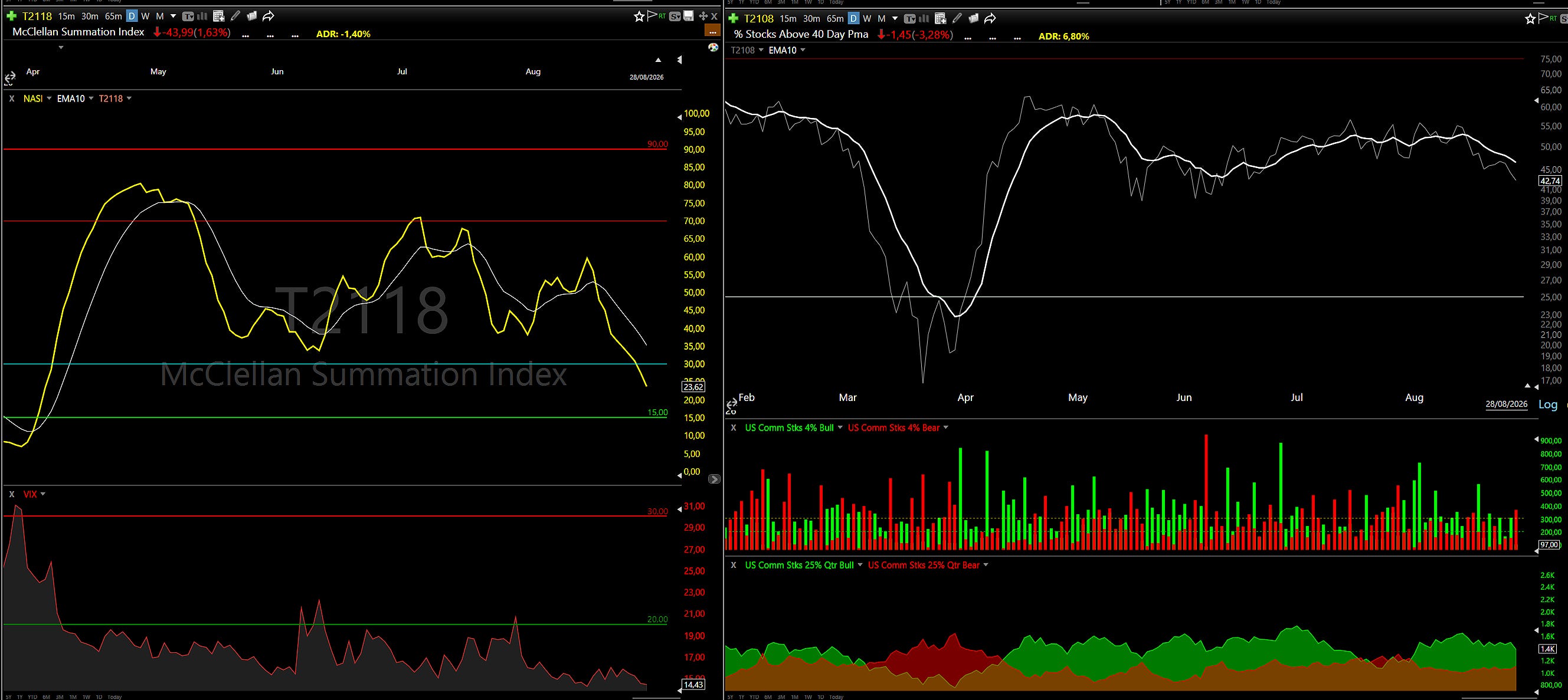Click the move arrows icon in T2118 chart
The width and height of the screenshot is (1568, 700).
(x=703, y=16)
